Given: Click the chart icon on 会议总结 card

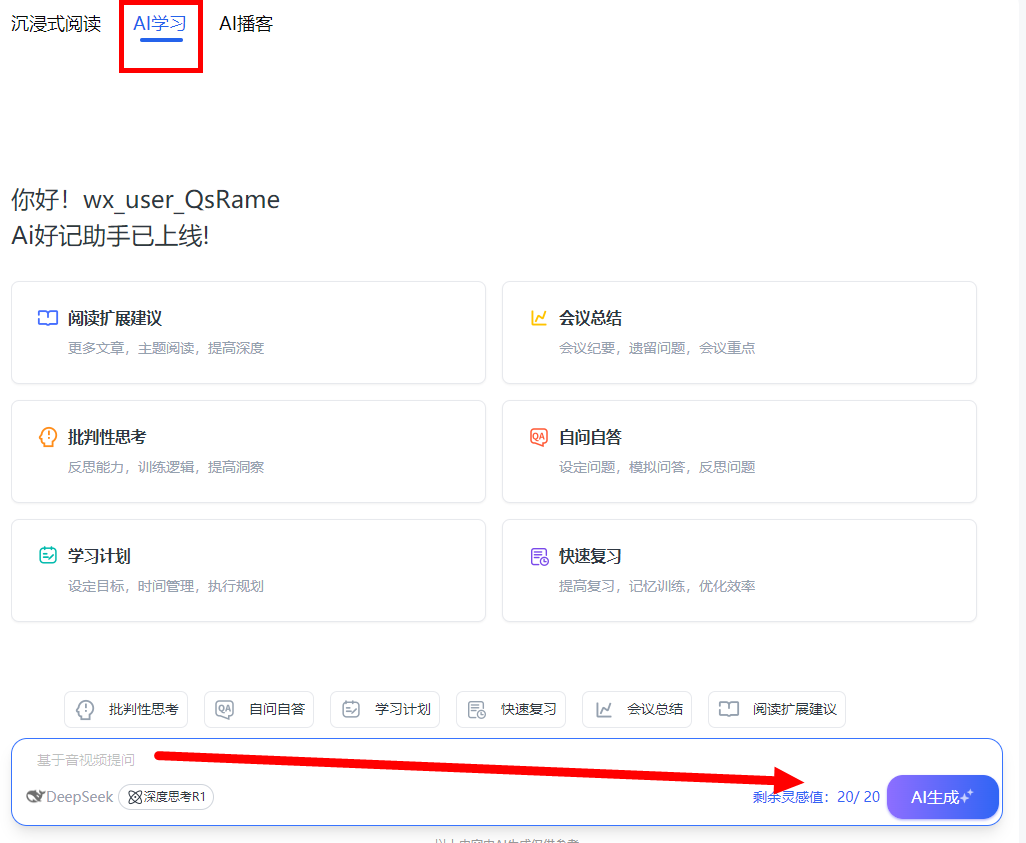Looking at the screenshot, I should coord(539,318).
